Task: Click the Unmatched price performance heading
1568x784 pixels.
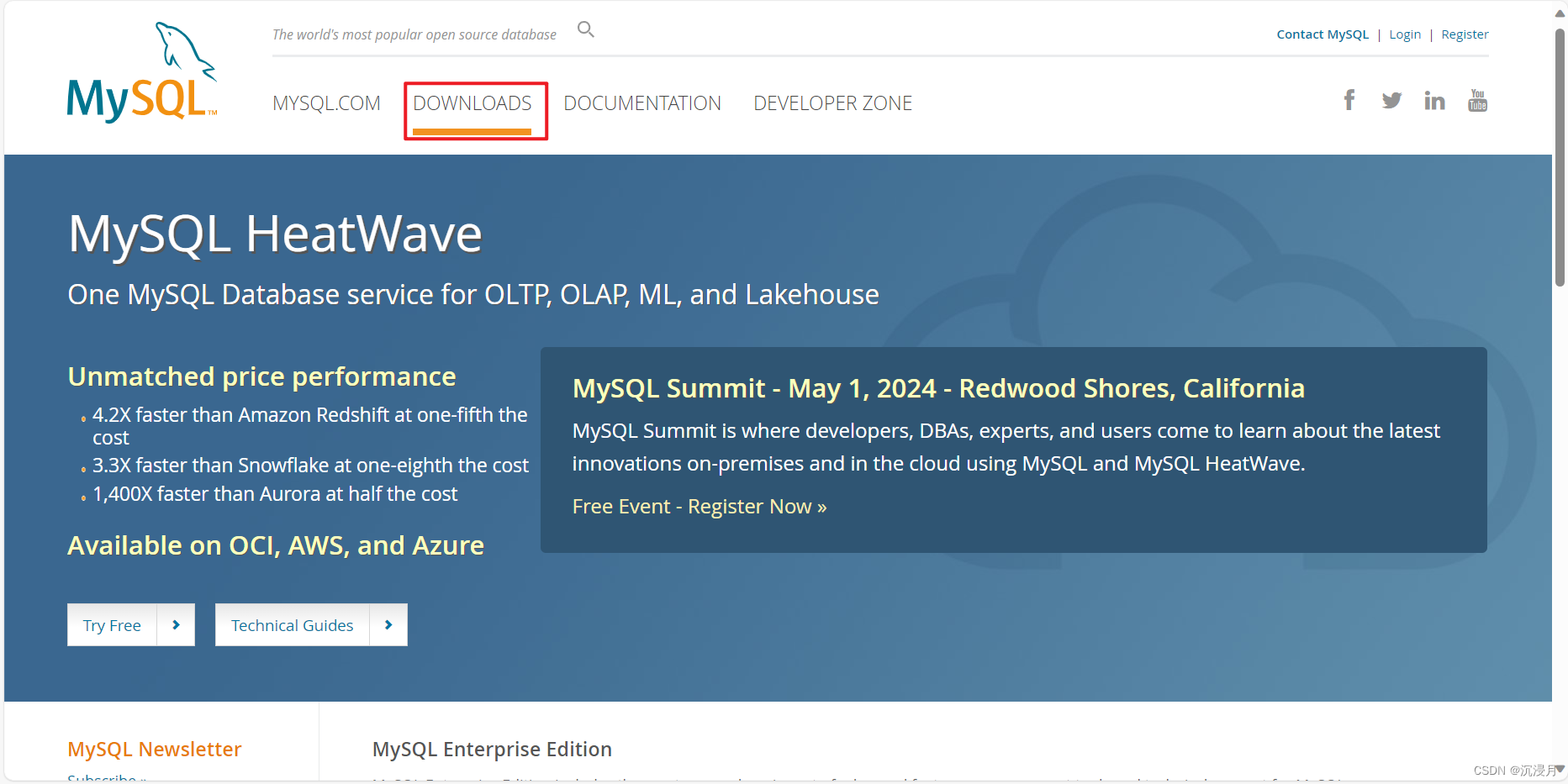Action: (261, 376)
